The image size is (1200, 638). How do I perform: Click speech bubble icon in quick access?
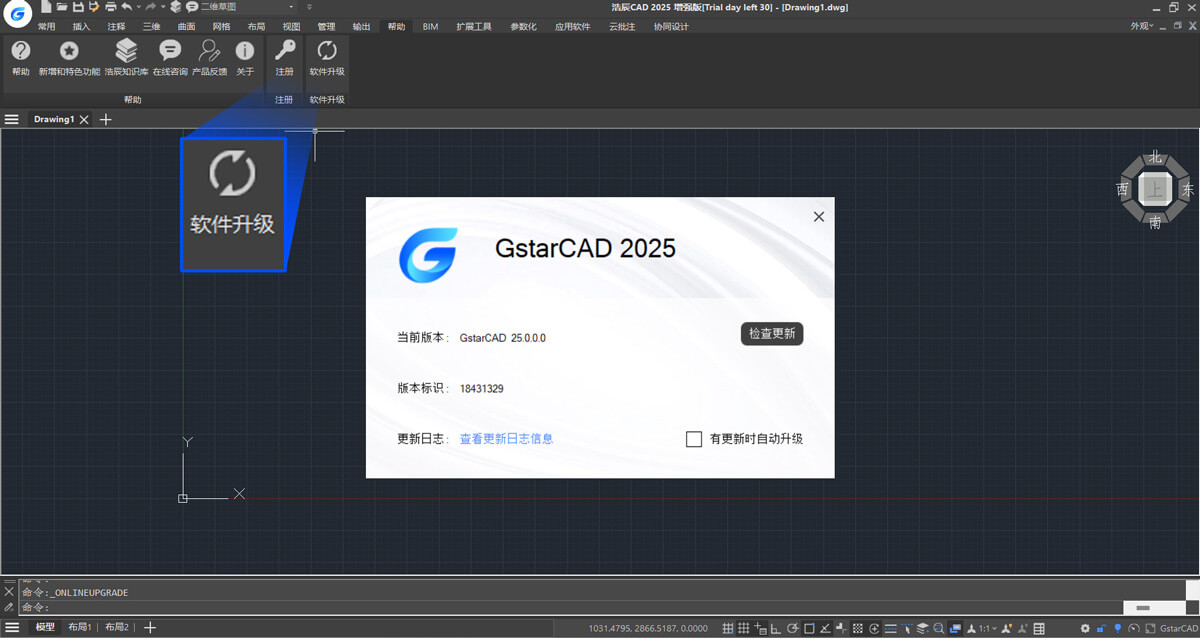tap(191, 6)
